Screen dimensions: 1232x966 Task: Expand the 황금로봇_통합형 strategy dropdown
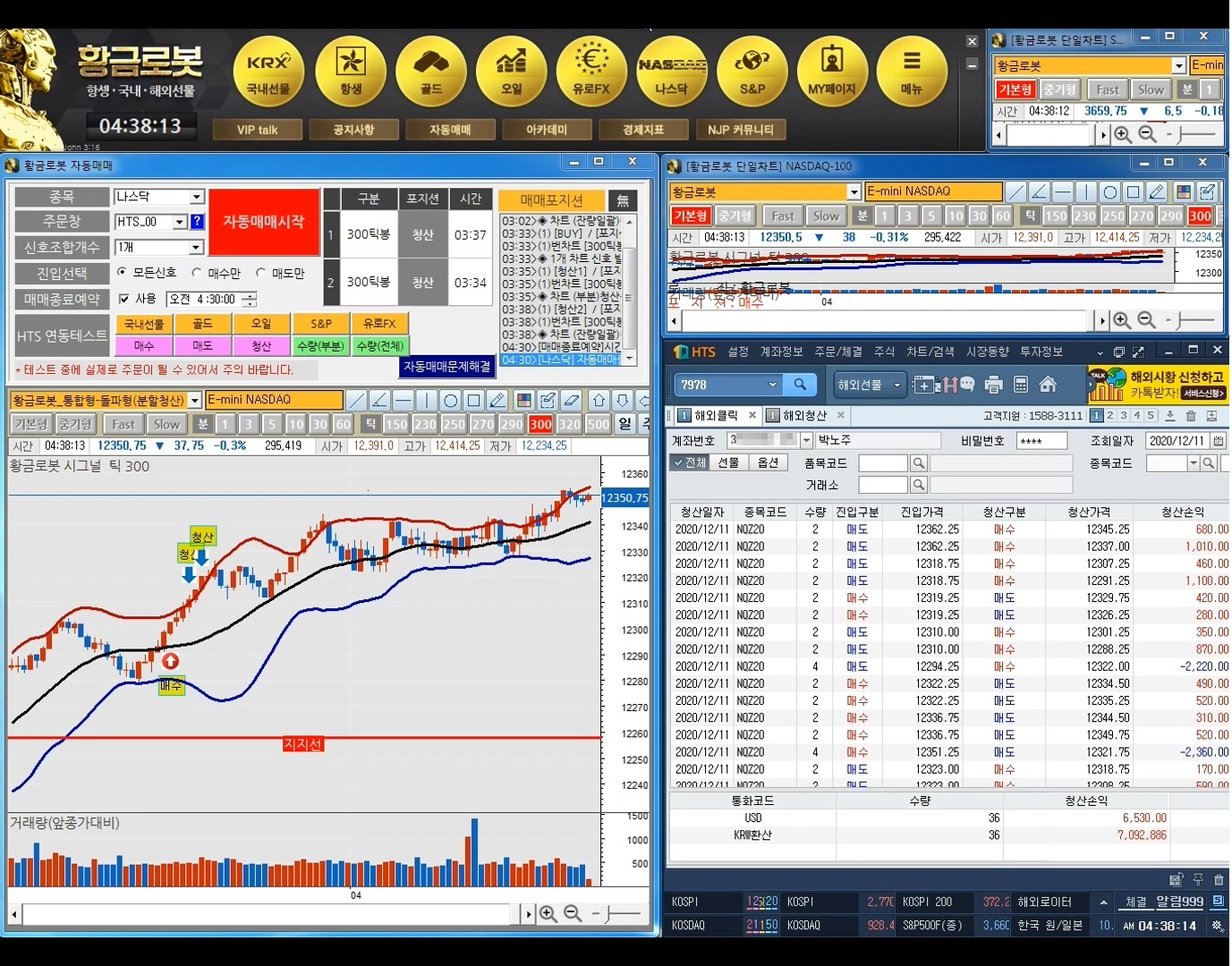coord(195,401)
